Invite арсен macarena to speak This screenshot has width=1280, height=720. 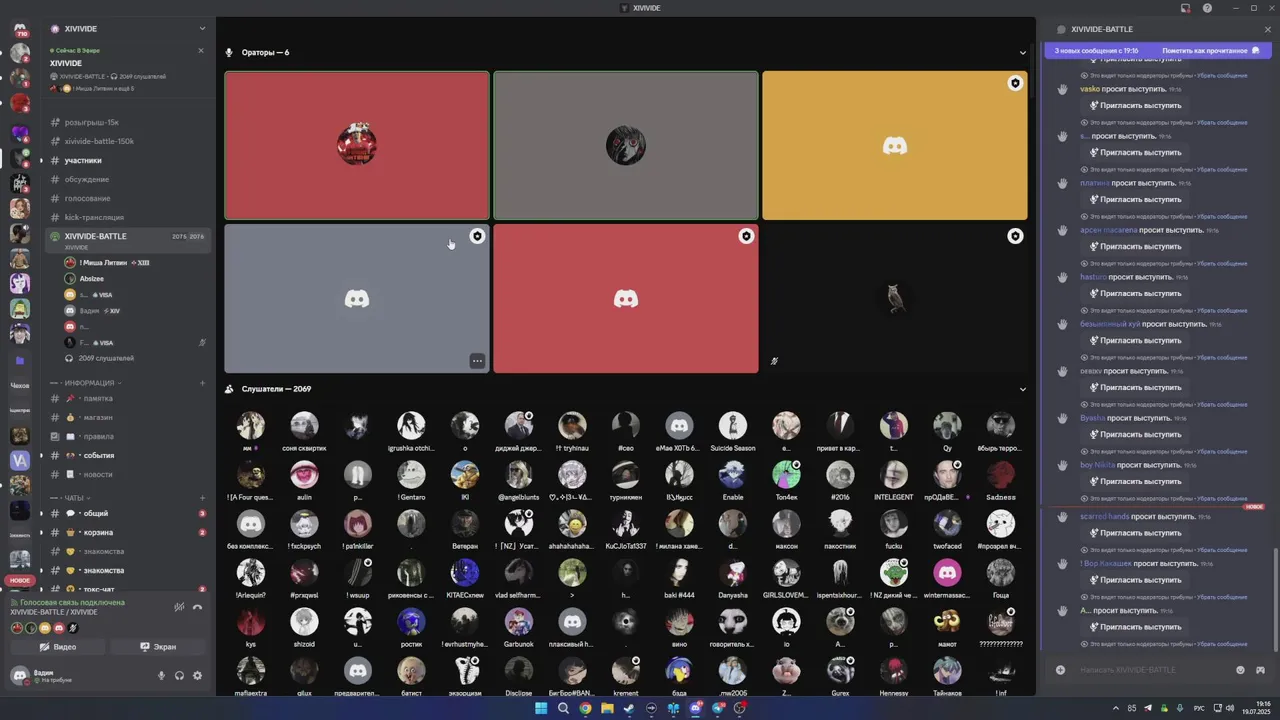(x=1135, y=246)
